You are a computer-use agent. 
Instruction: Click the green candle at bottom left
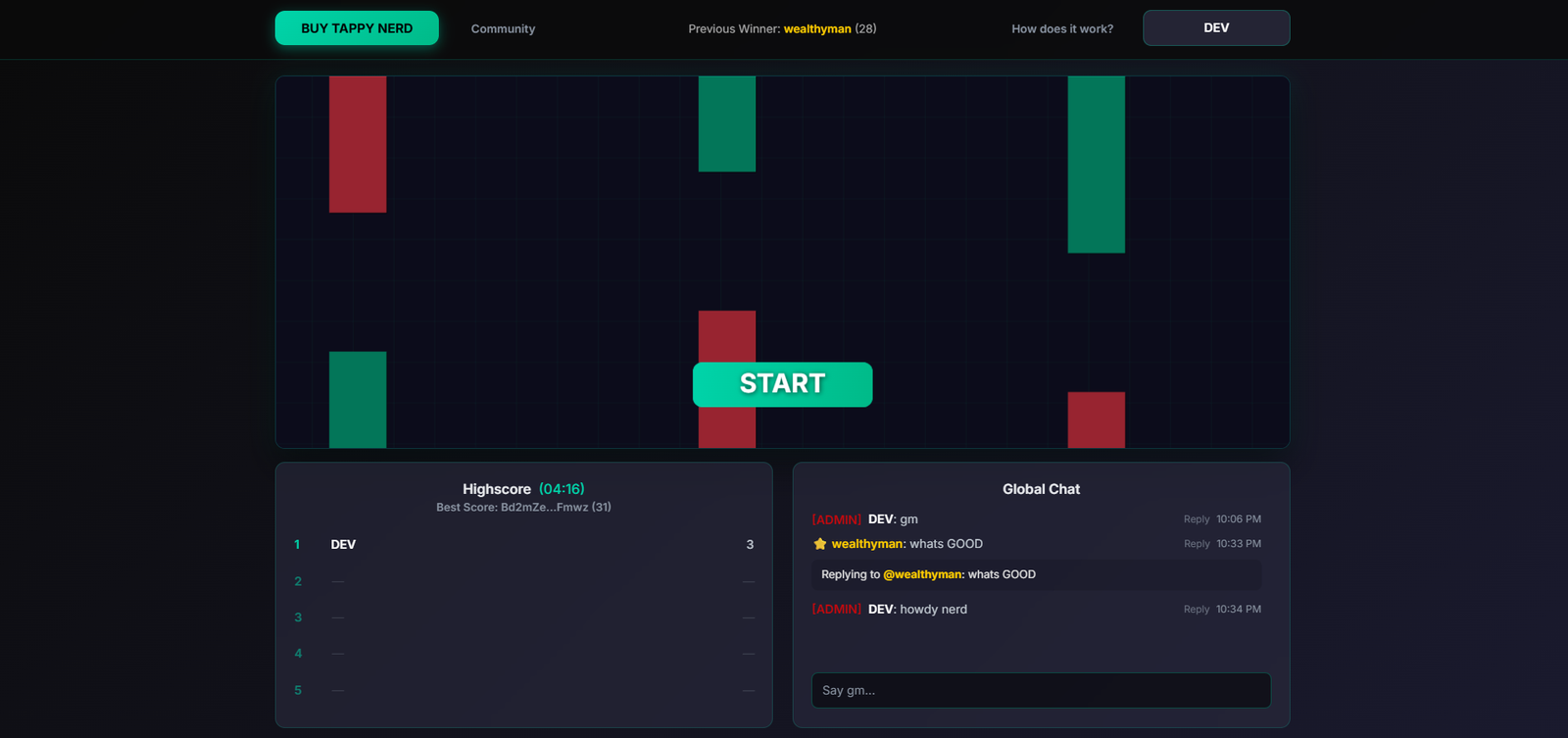click(358, 400)
